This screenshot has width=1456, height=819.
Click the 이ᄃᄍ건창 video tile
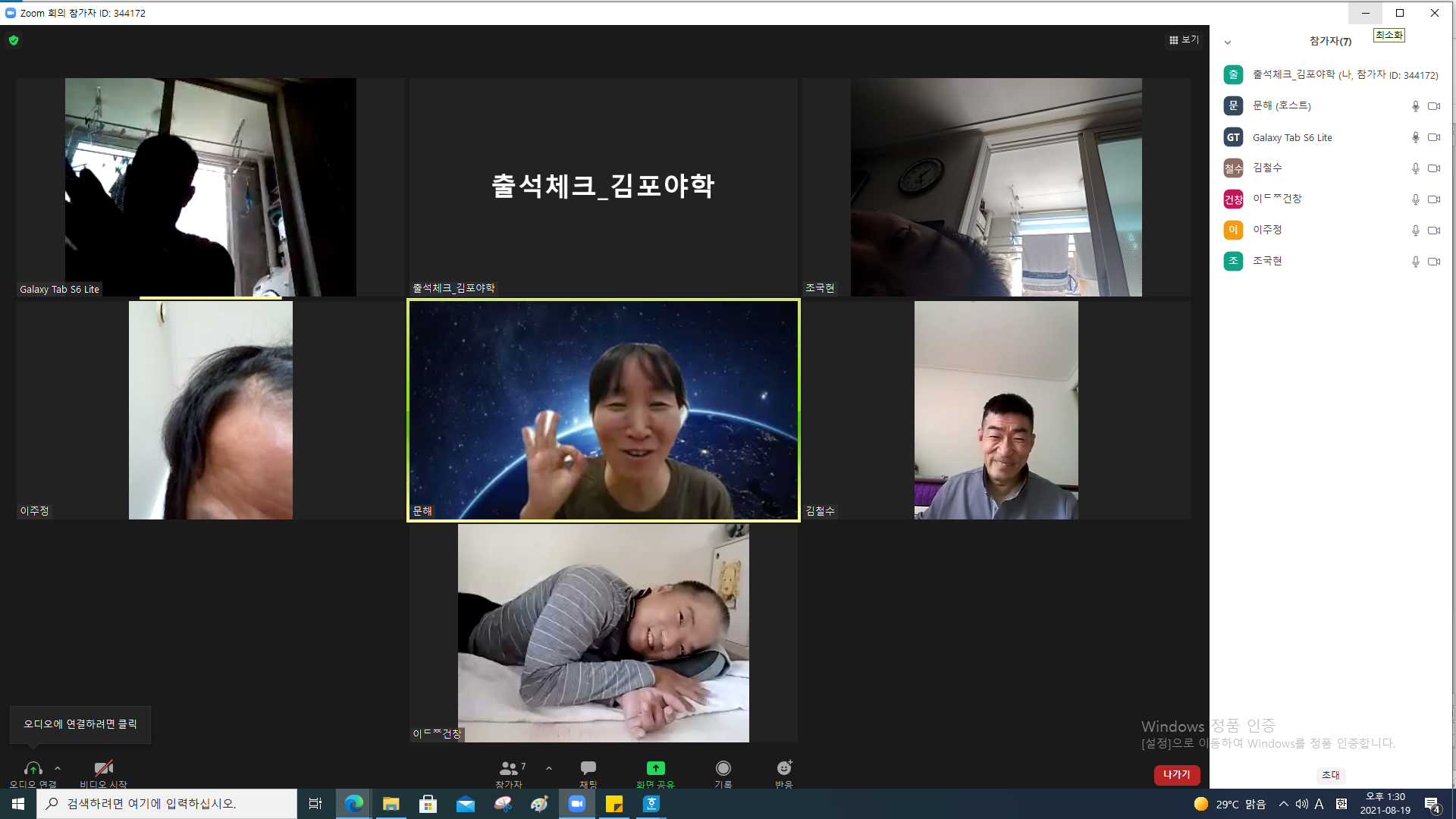coord(604,633)
